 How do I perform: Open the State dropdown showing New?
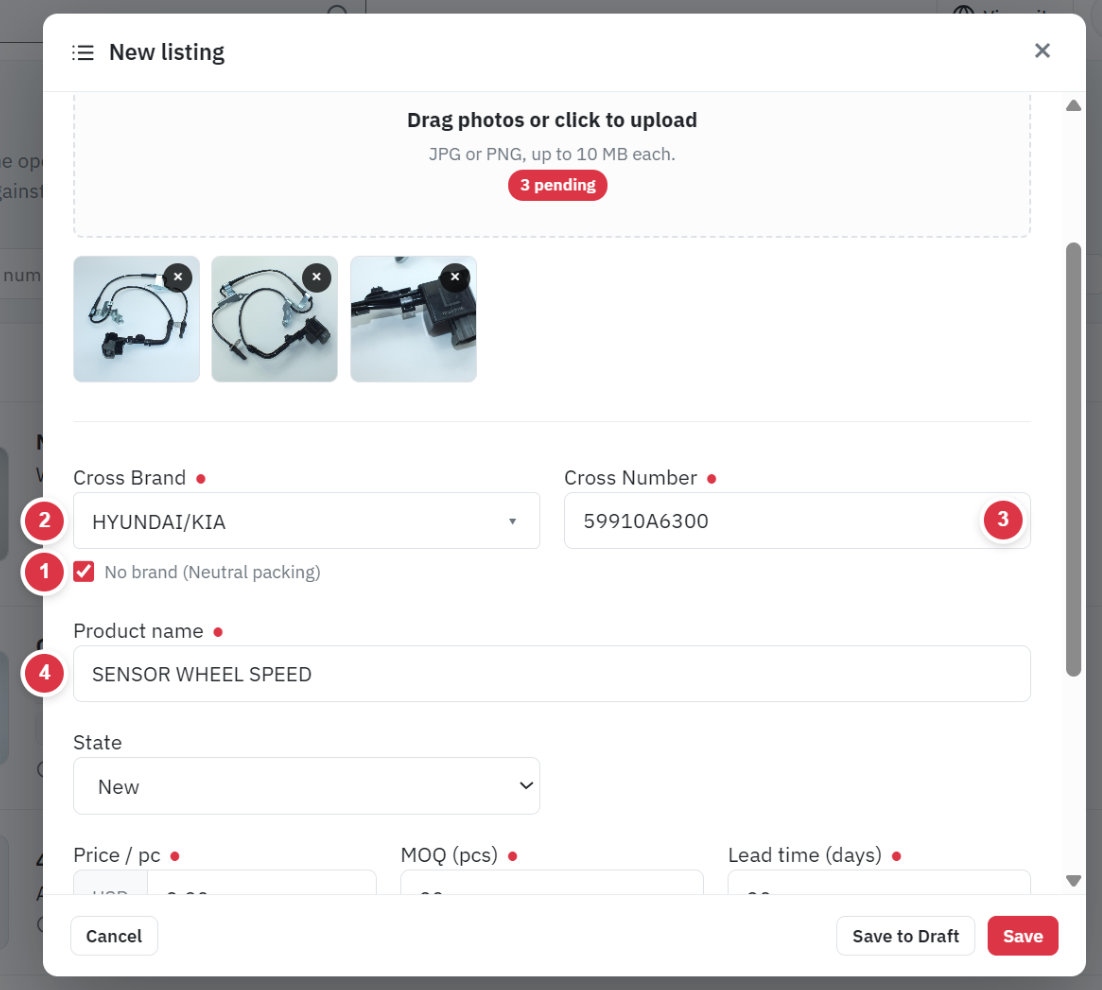point(306,786)
